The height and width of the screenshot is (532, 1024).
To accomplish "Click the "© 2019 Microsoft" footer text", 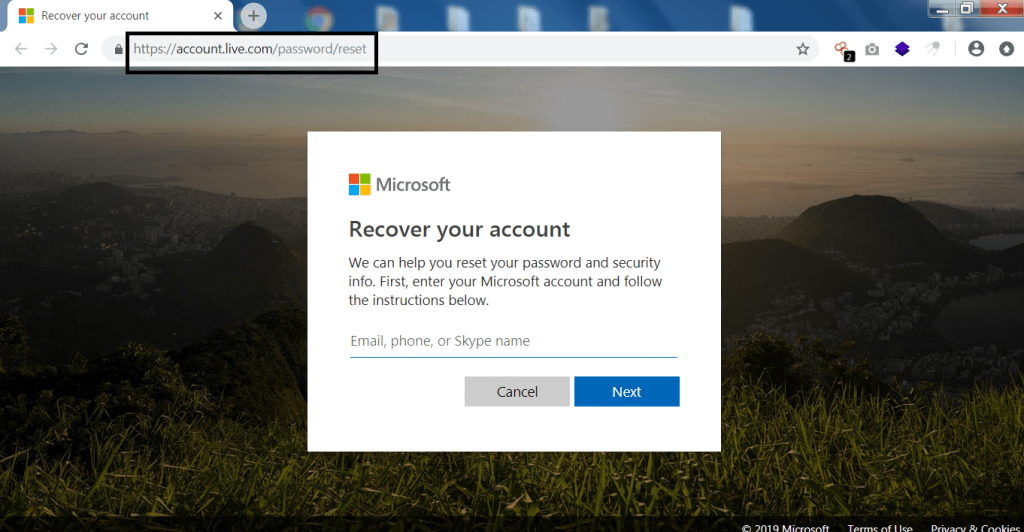I will [x=785, y=527].
